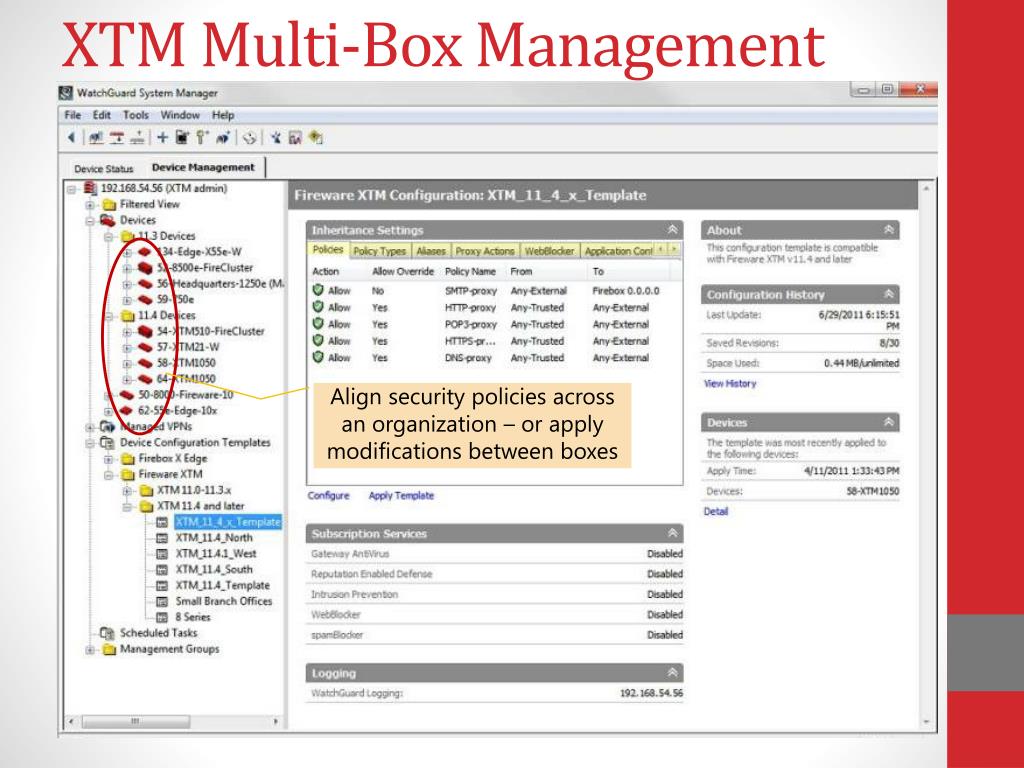1024x768 pixels.
Task: Click the 52-8500e-FireCluster cluster icon
Action: click(145, 268)
